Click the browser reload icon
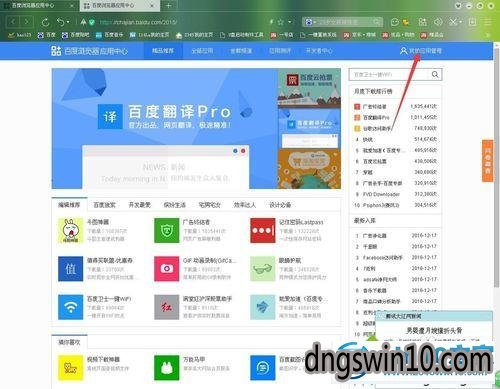The image size is (500, 389). (45, 22)
